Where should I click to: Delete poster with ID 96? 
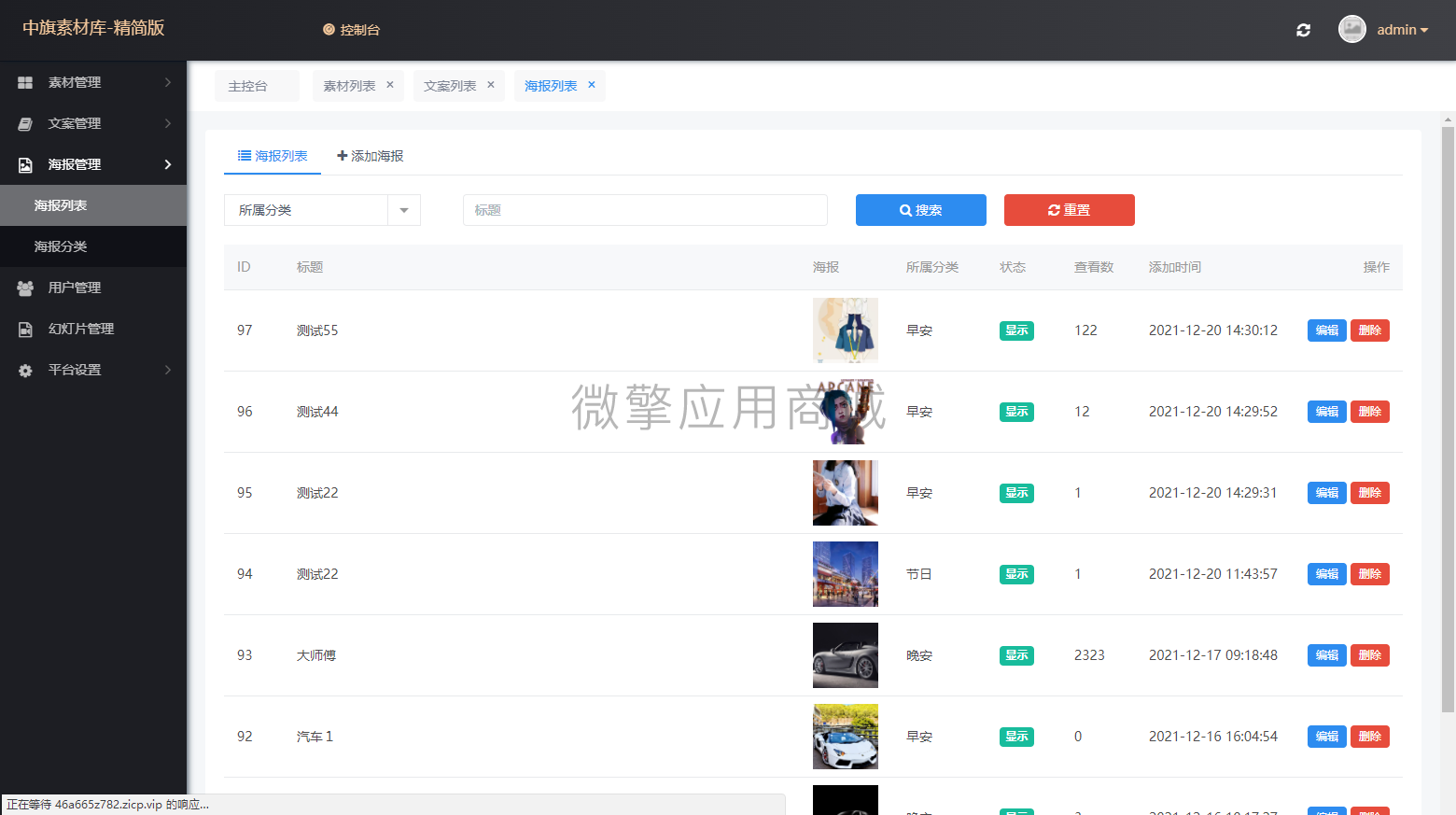(x=1370, y=412)
